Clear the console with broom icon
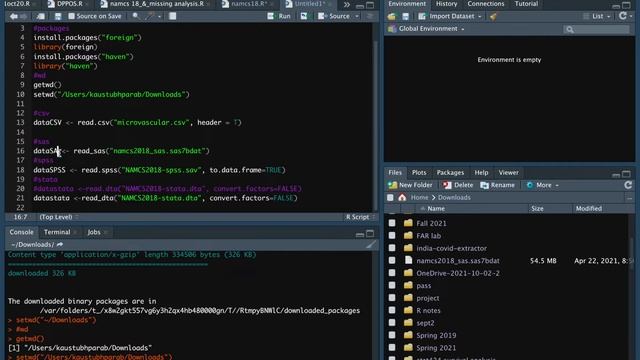 pos(370,244)
